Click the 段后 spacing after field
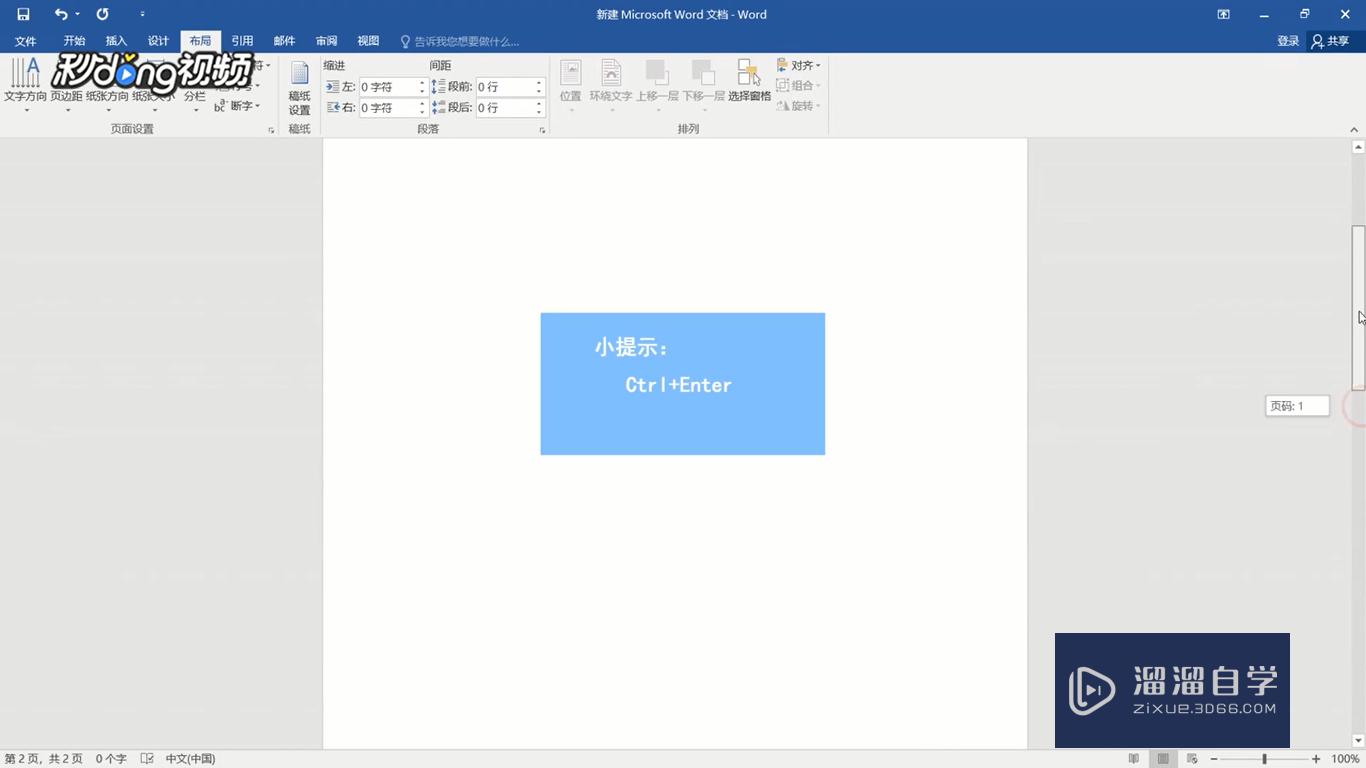 pos(504,107)
